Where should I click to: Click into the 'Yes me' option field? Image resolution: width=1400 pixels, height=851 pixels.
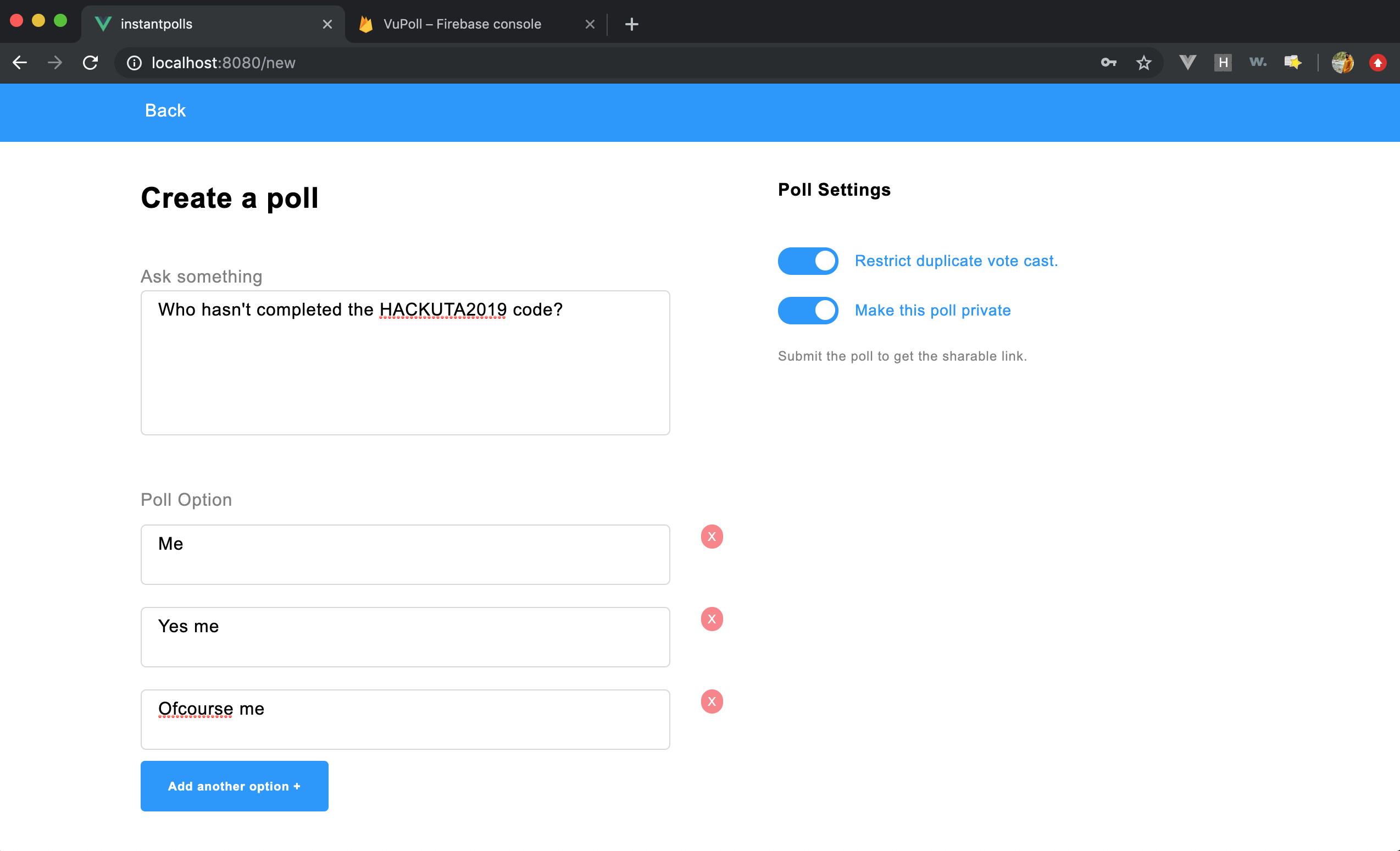(404, 637)
